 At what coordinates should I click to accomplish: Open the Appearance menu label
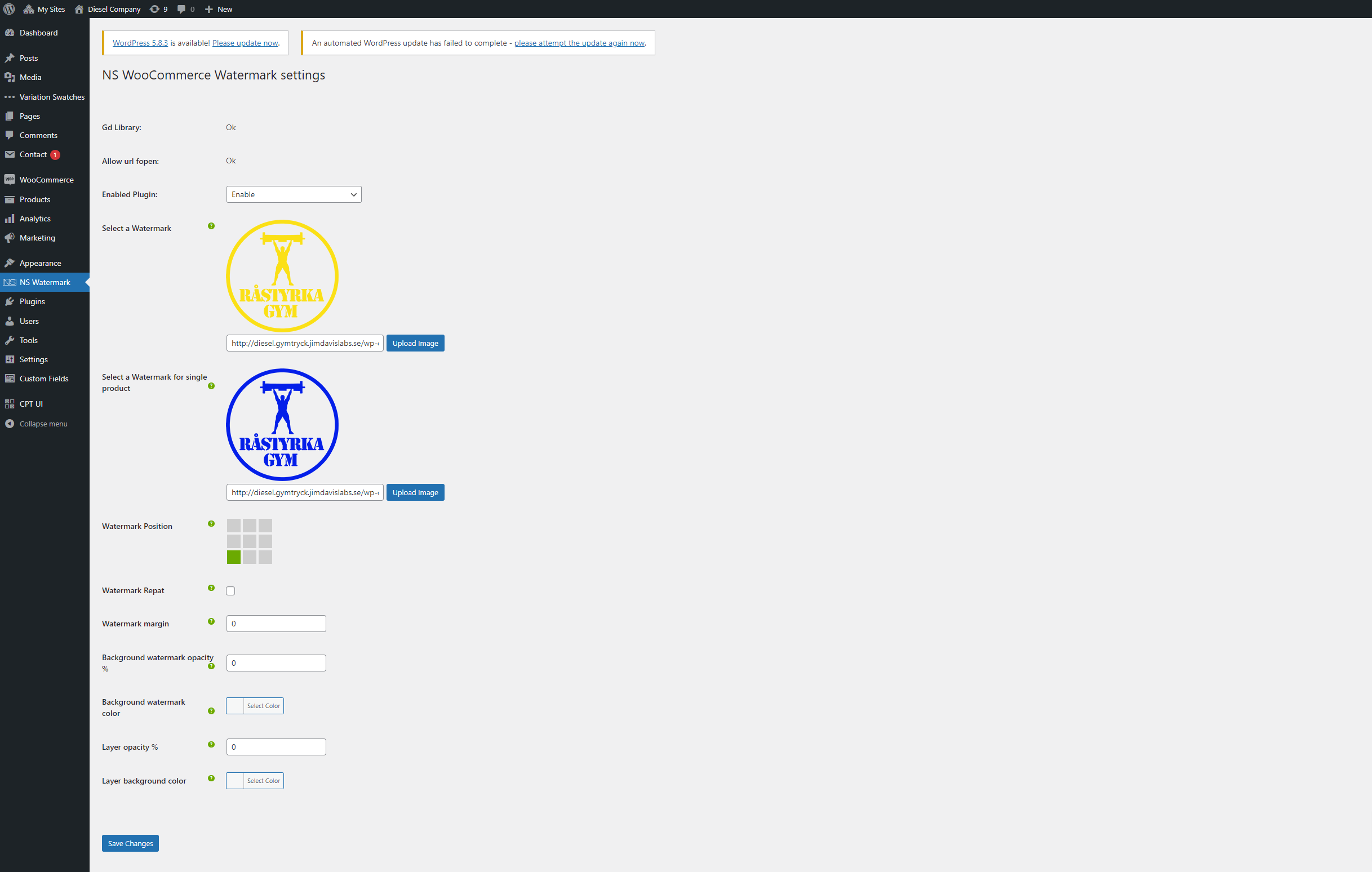coord(41,263)
